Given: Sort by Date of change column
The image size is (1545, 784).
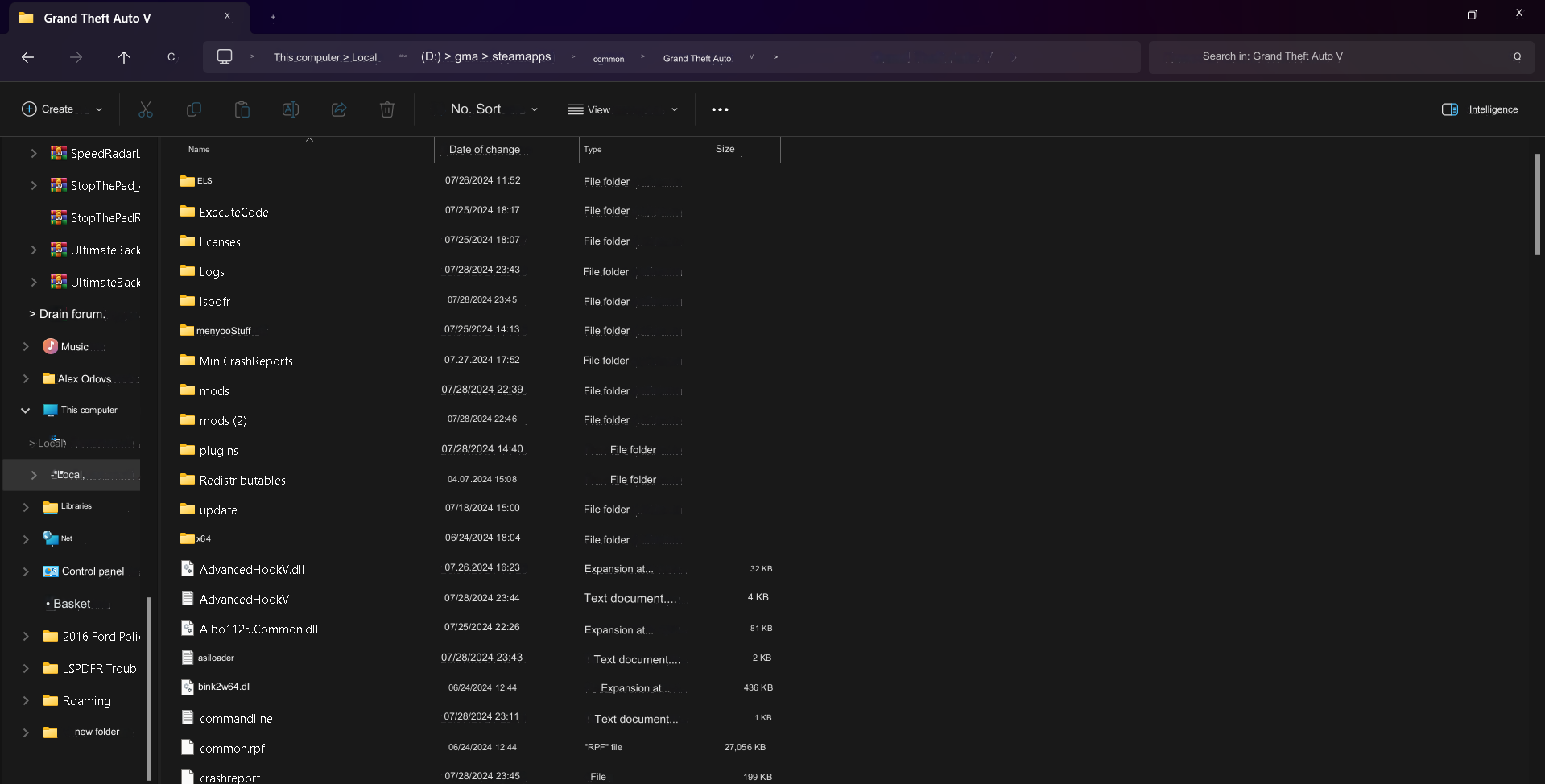Looking at the screenshot, I should [x=485, y=150].
